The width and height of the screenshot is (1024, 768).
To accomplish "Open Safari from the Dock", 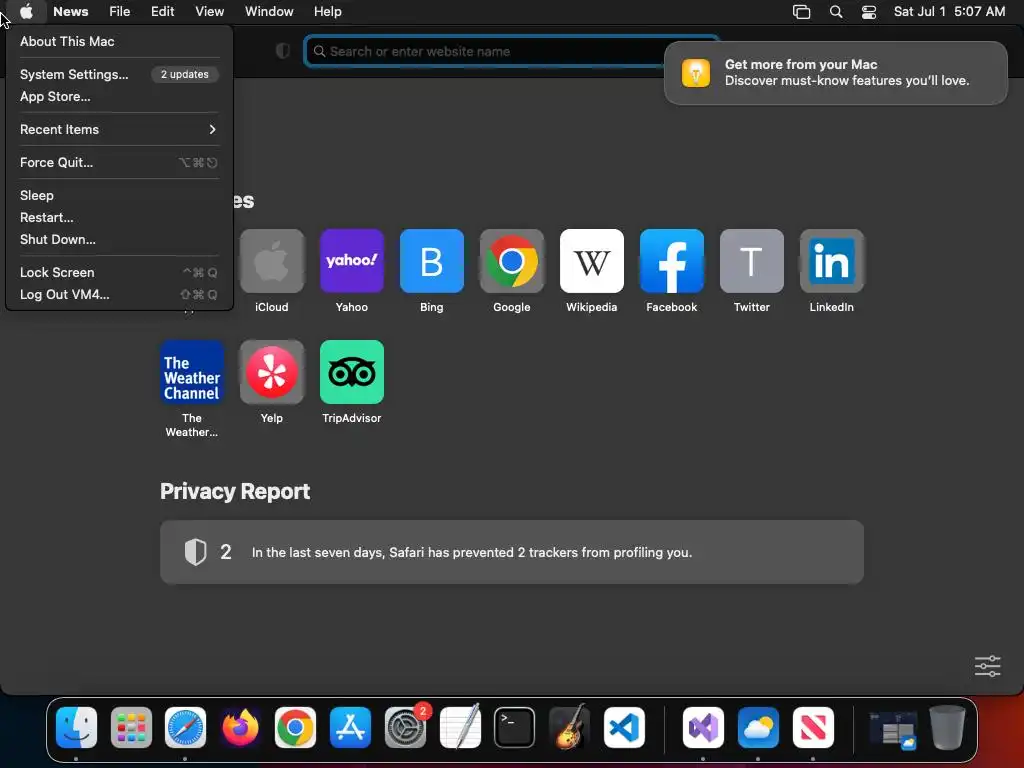I will tap(185, 728).
